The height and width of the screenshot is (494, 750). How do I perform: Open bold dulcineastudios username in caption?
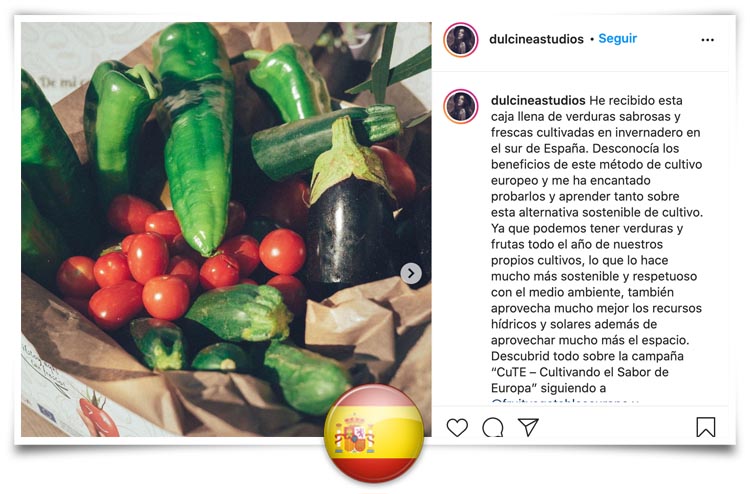pos(538,100)
